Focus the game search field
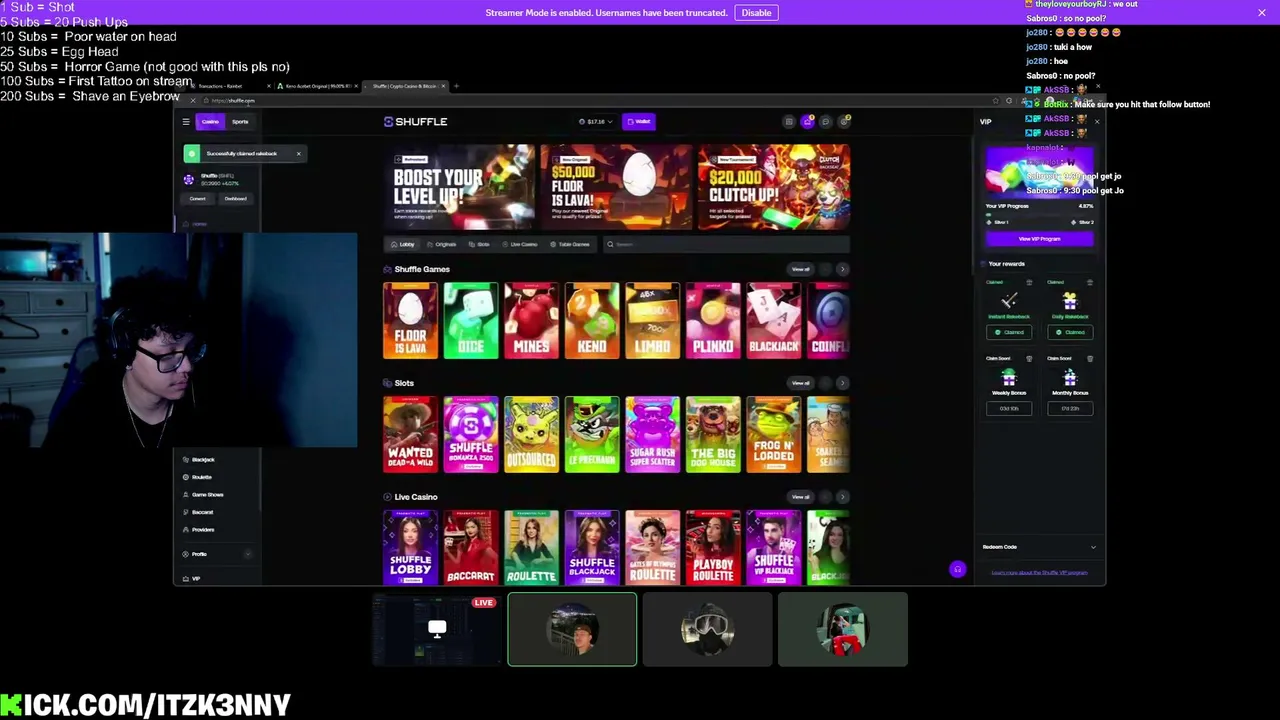Screen dimensions: 1280x720 coord(727,245)
